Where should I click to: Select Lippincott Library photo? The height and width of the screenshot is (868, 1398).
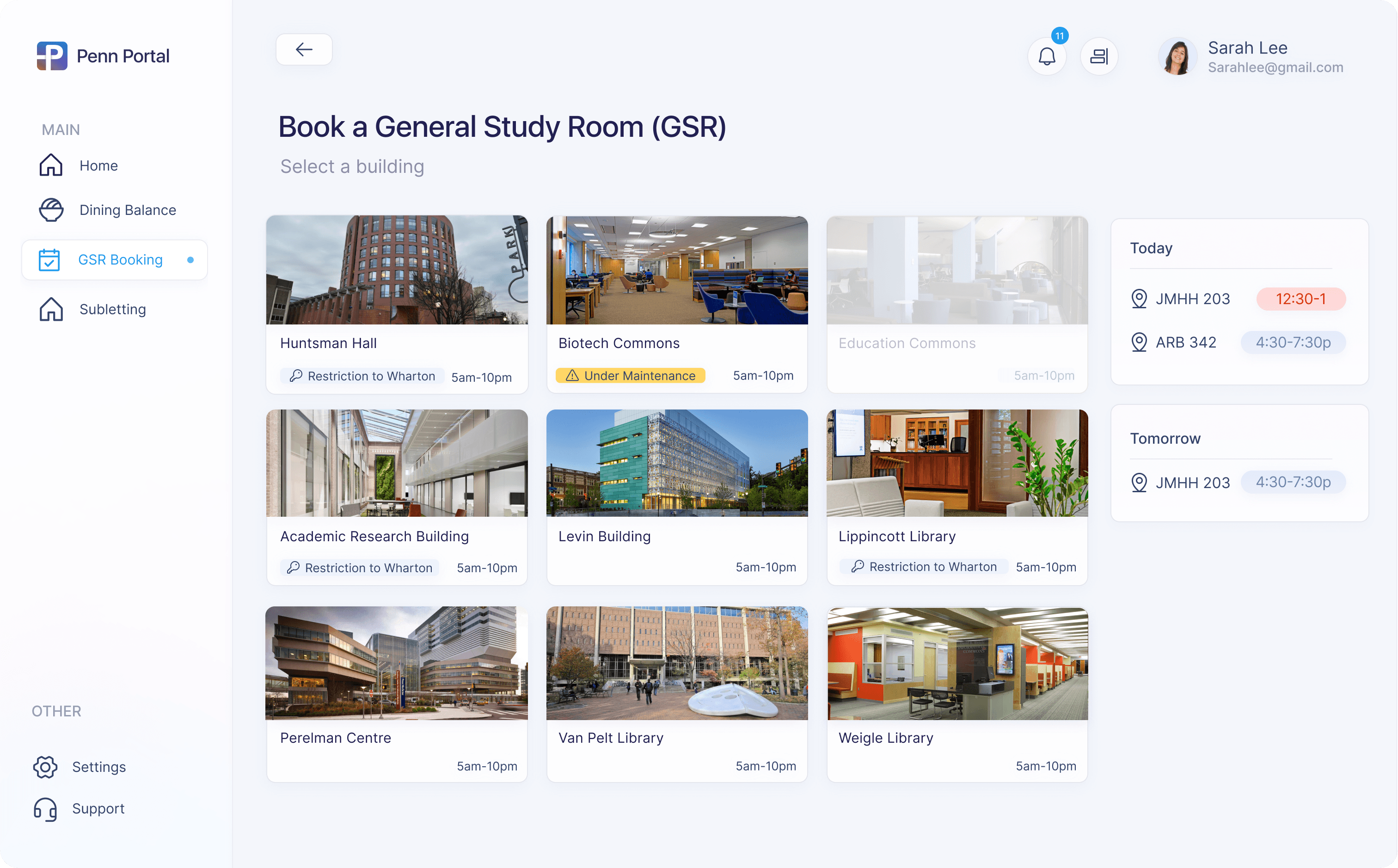point(957,463)
